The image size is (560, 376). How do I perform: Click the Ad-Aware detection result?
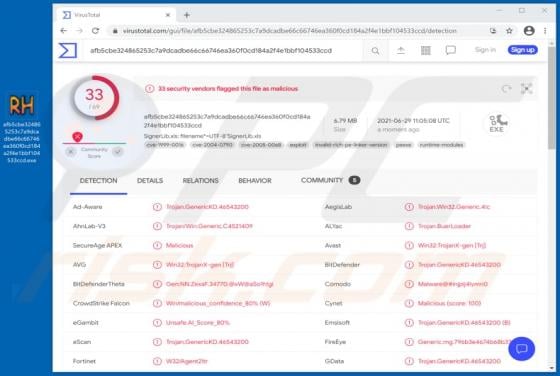coord(207,207)
